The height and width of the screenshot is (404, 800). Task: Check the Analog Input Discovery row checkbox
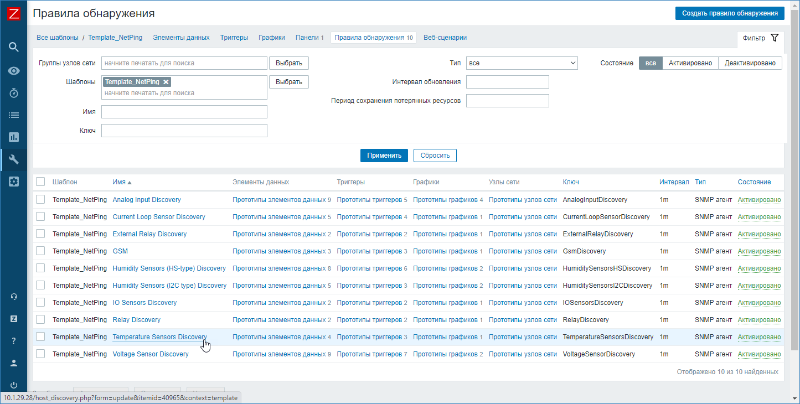[40, 199]
